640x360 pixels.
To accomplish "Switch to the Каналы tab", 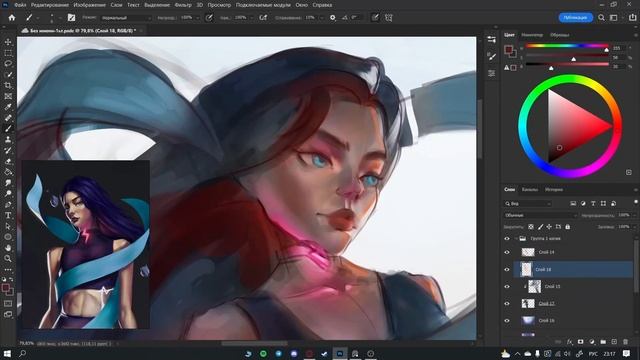I will click(x=530, y=190).
